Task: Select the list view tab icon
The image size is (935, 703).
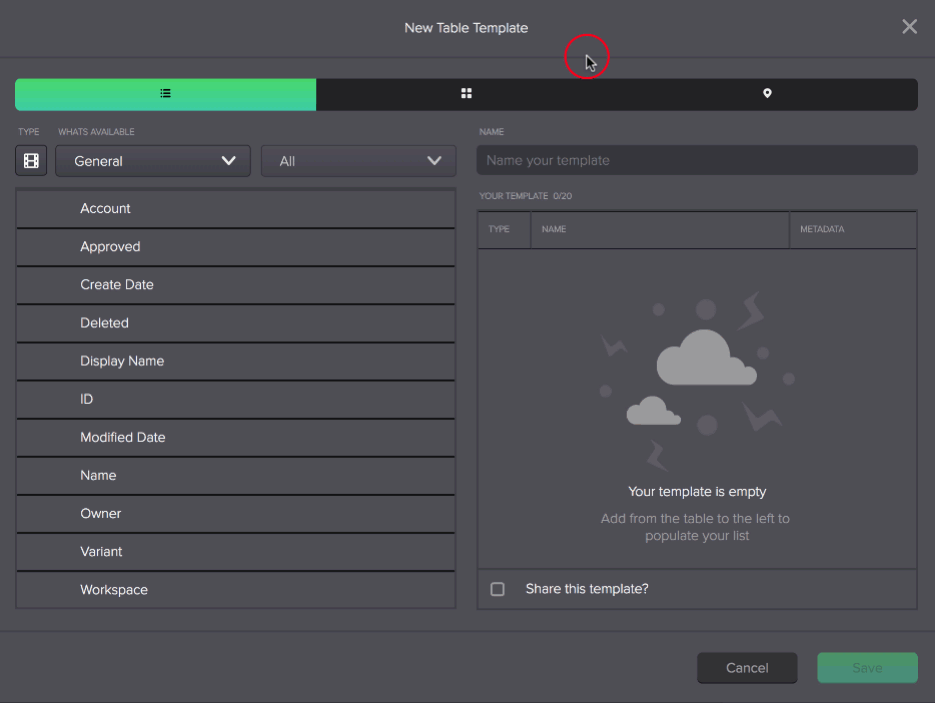Action: pos(166,94)
